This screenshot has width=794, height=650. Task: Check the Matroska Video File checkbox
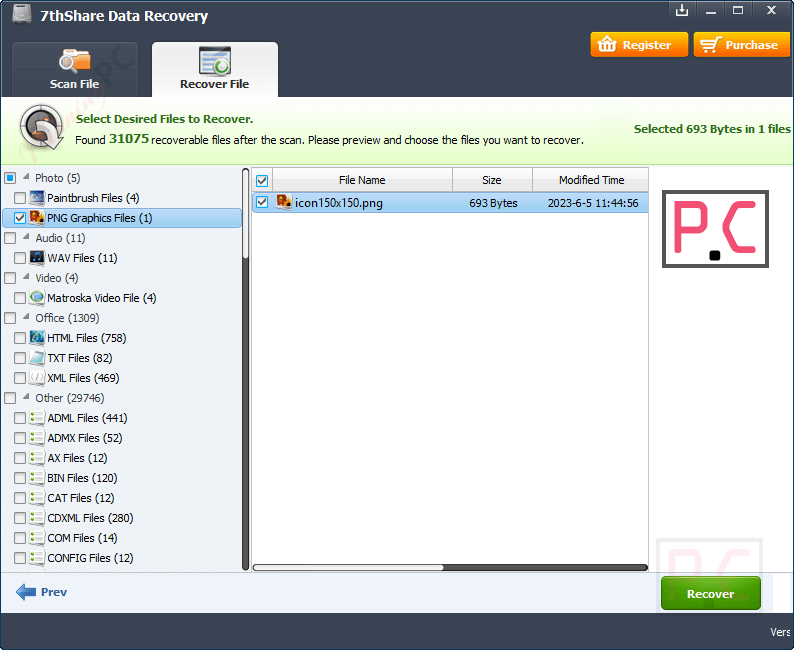pos(20,298)
